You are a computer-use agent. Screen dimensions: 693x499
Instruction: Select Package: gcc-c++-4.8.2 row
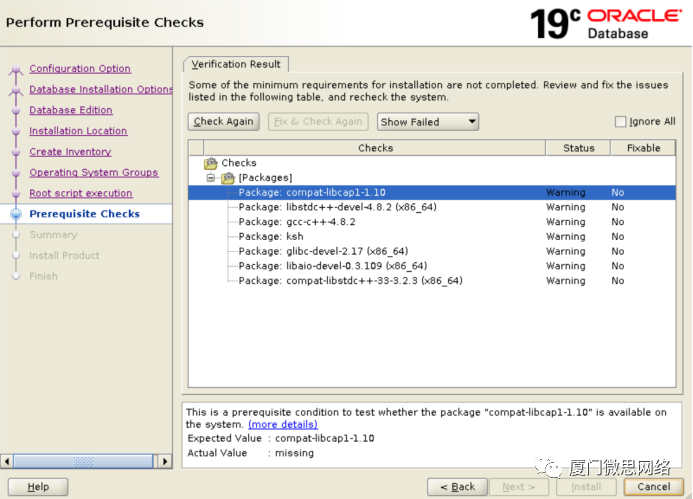[x=432, y=222]
